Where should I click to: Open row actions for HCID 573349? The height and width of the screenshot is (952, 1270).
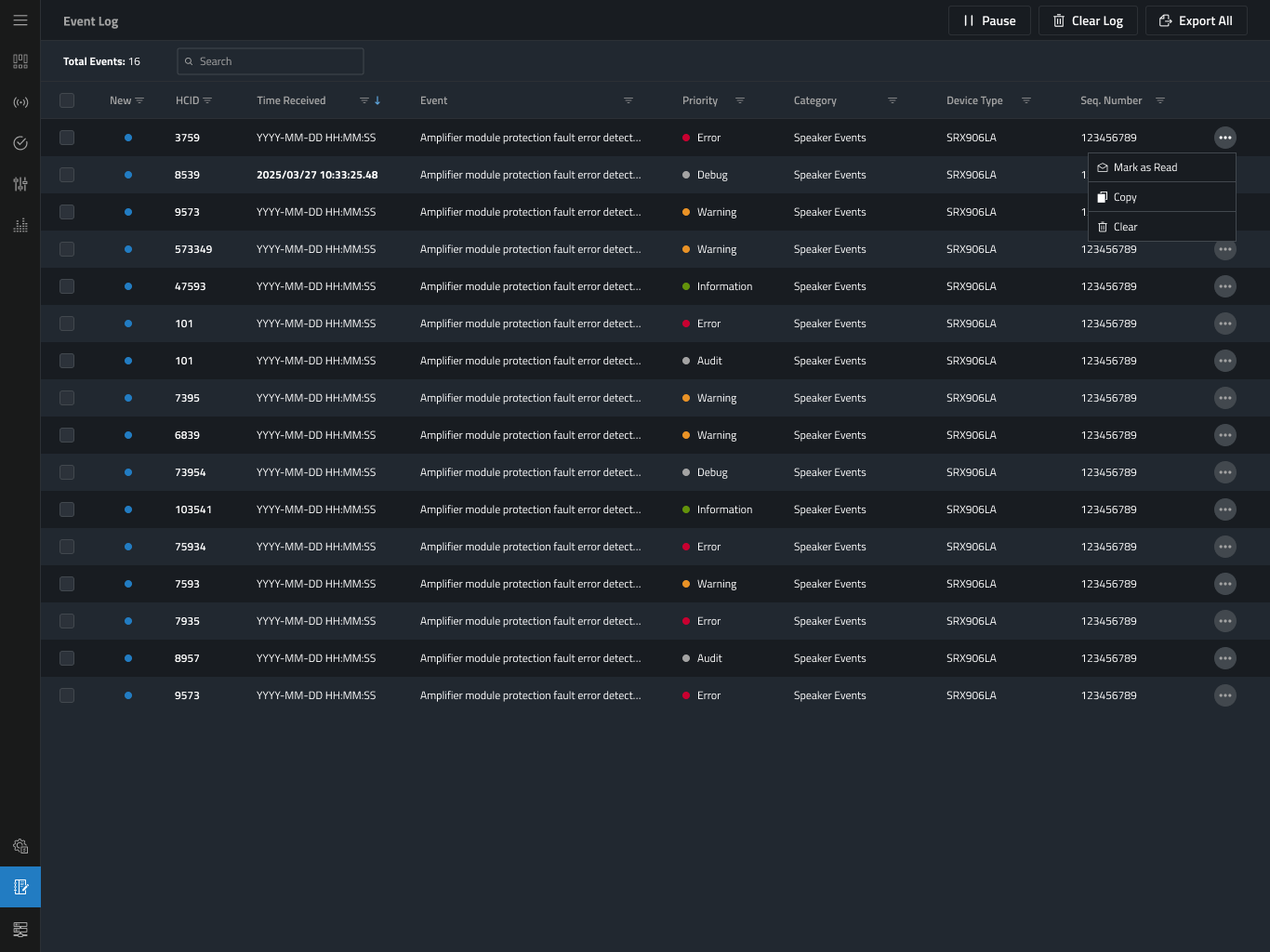(x=1225, y=249)
